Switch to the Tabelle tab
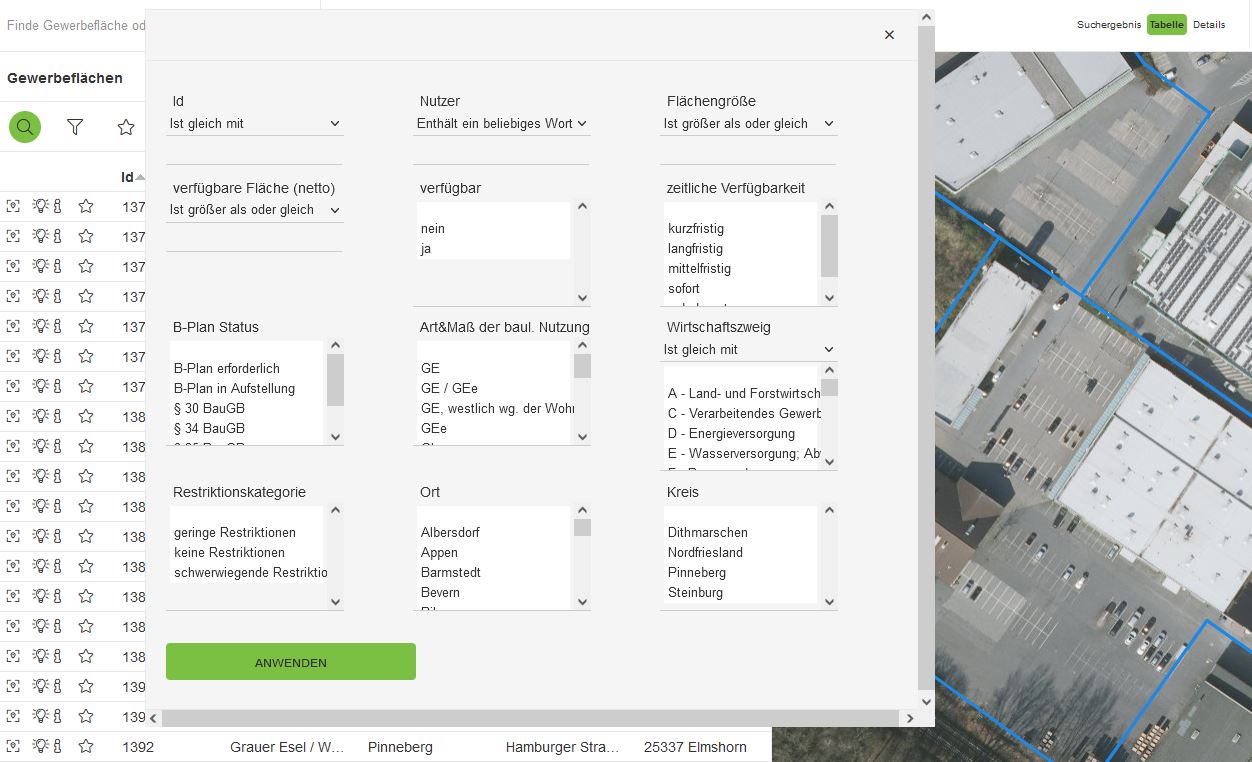The height and width of the screenshot is (762, 1252). tap(1166, 25)
